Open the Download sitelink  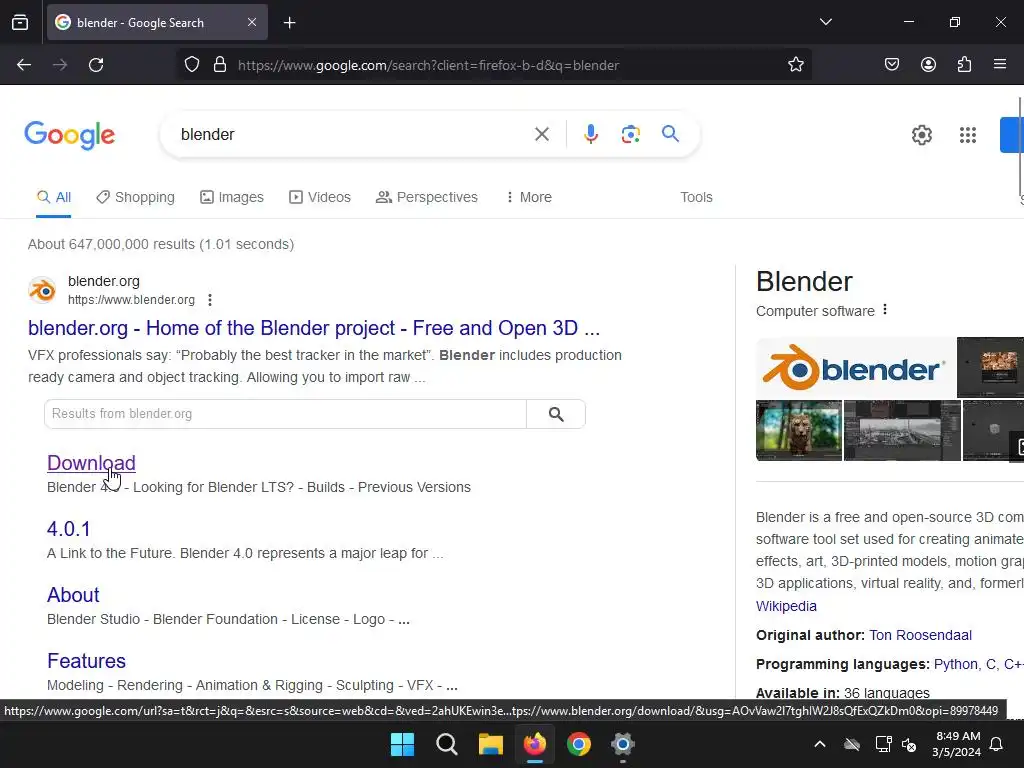click(x=91, y=463)
